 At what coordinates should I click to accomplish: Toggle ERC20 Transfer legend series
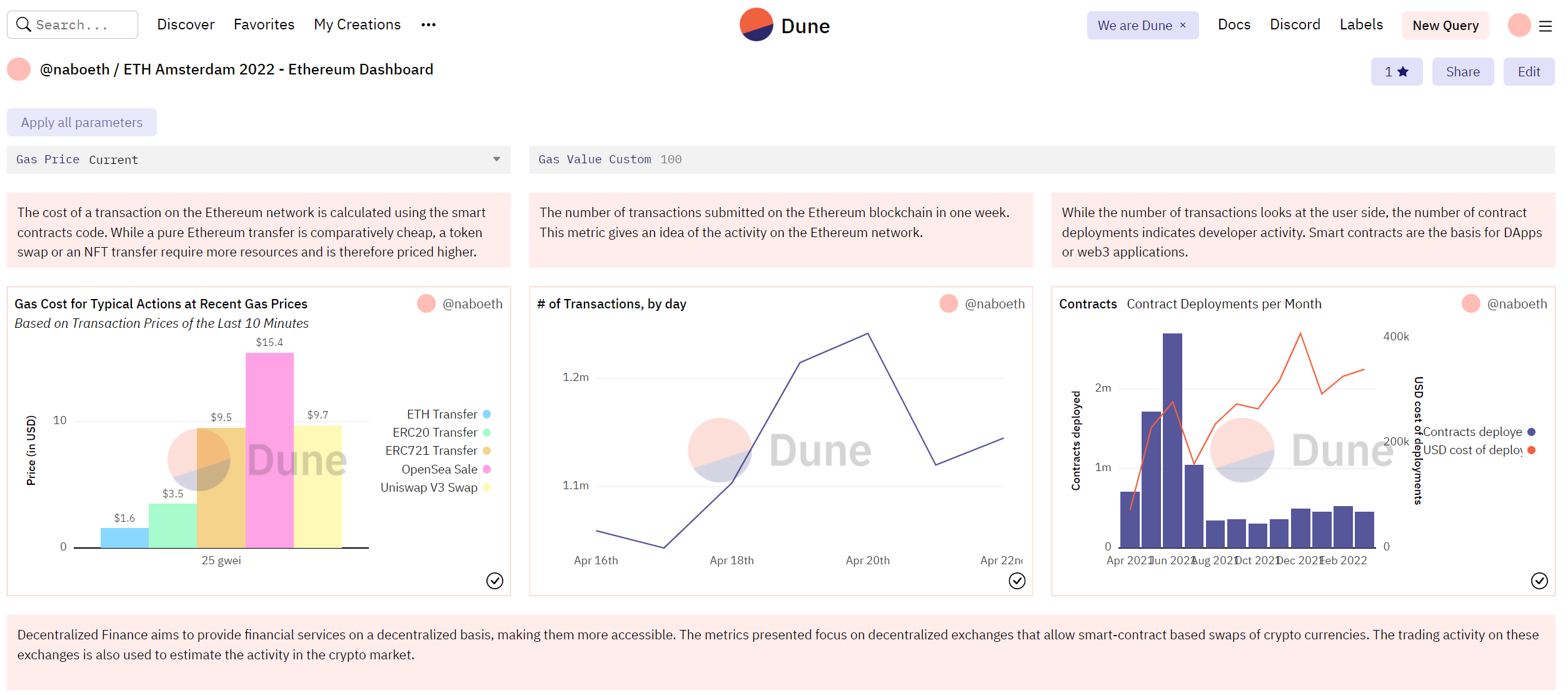441,432
